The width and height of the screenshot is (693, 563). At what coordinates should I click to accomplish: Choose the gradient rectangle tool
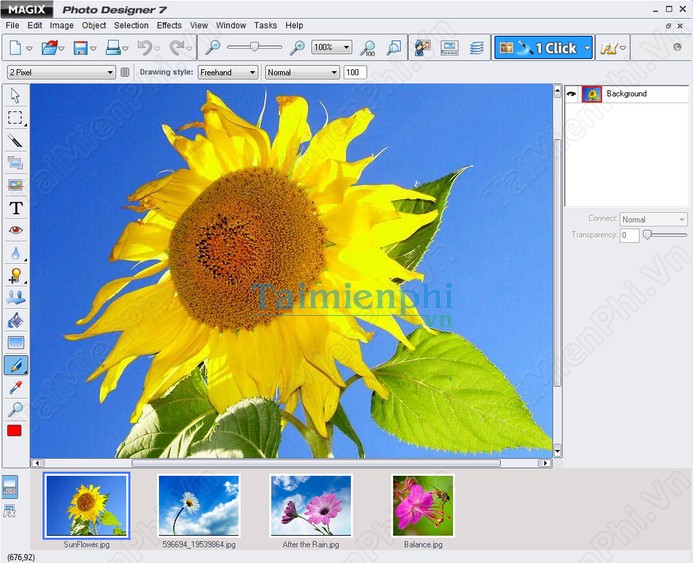point(15,342)
